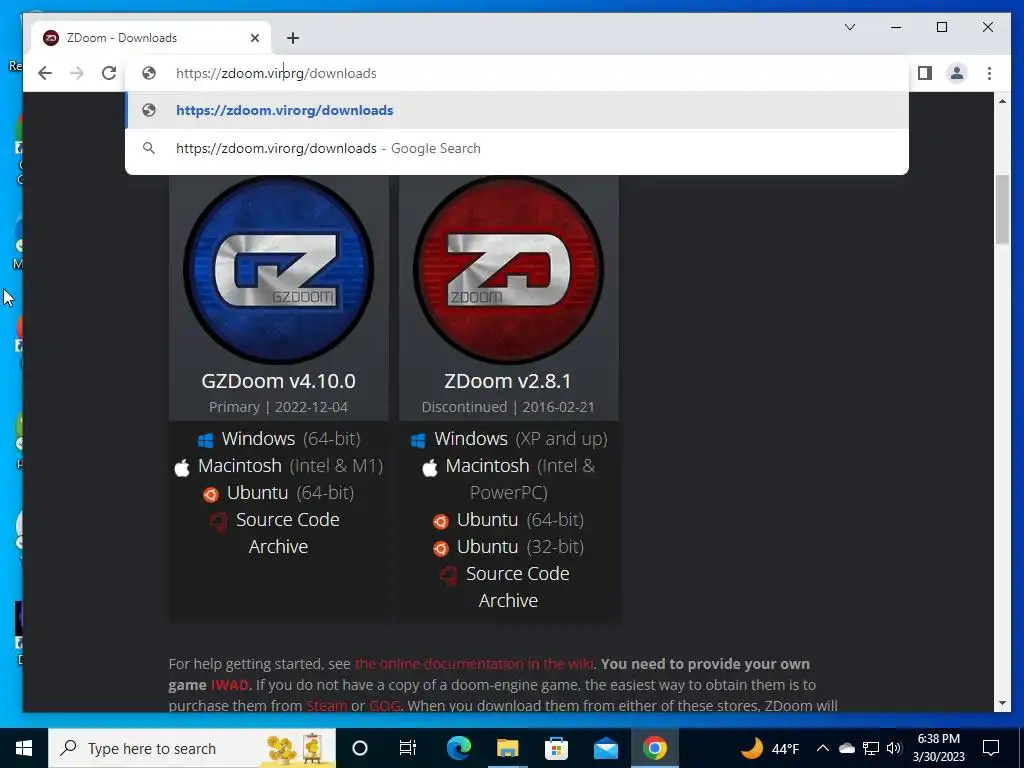Reload the page with the refresh icon
1024x768 pixels.
point(109,73)
